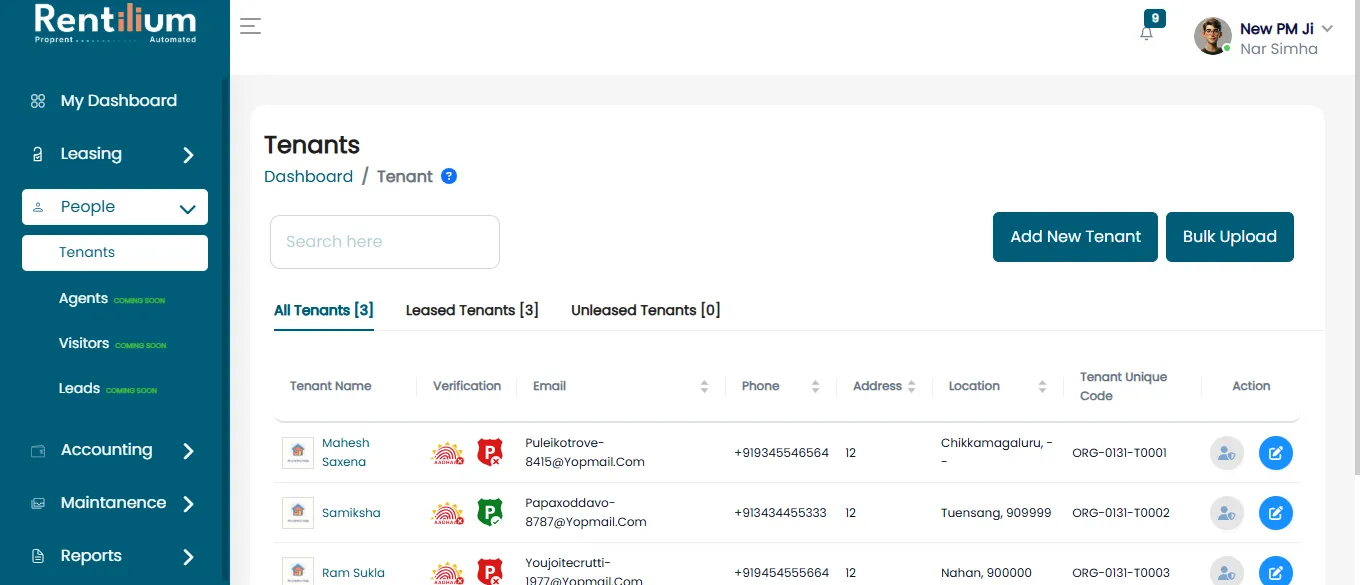Click the red police verification shield for Mahesh Saxena
The height and width of the screenshot is (585, 1360).
pyautogui.click(x=489, y=453)
